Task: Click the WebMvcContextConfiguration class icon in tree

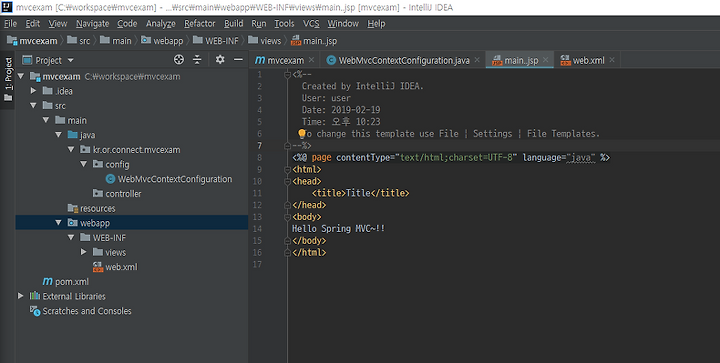Action: (x=110, y=179)
